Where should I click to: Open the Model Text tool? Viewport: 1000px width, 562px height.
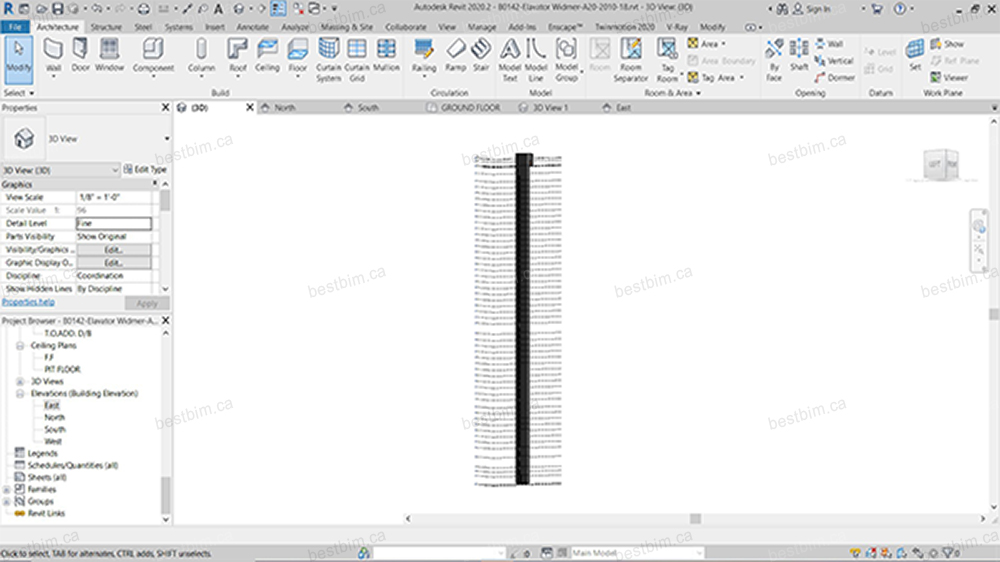coord(510,58)
